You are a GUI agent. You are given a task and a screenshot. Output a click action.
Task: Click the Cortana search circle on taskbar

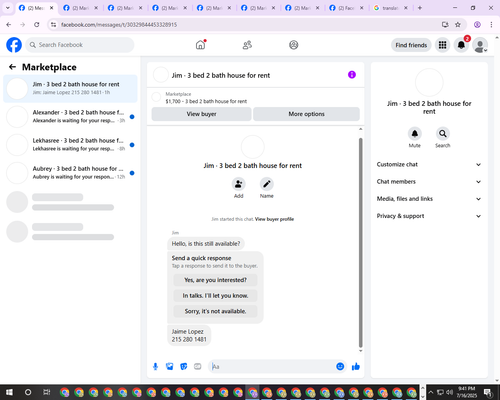28,392
